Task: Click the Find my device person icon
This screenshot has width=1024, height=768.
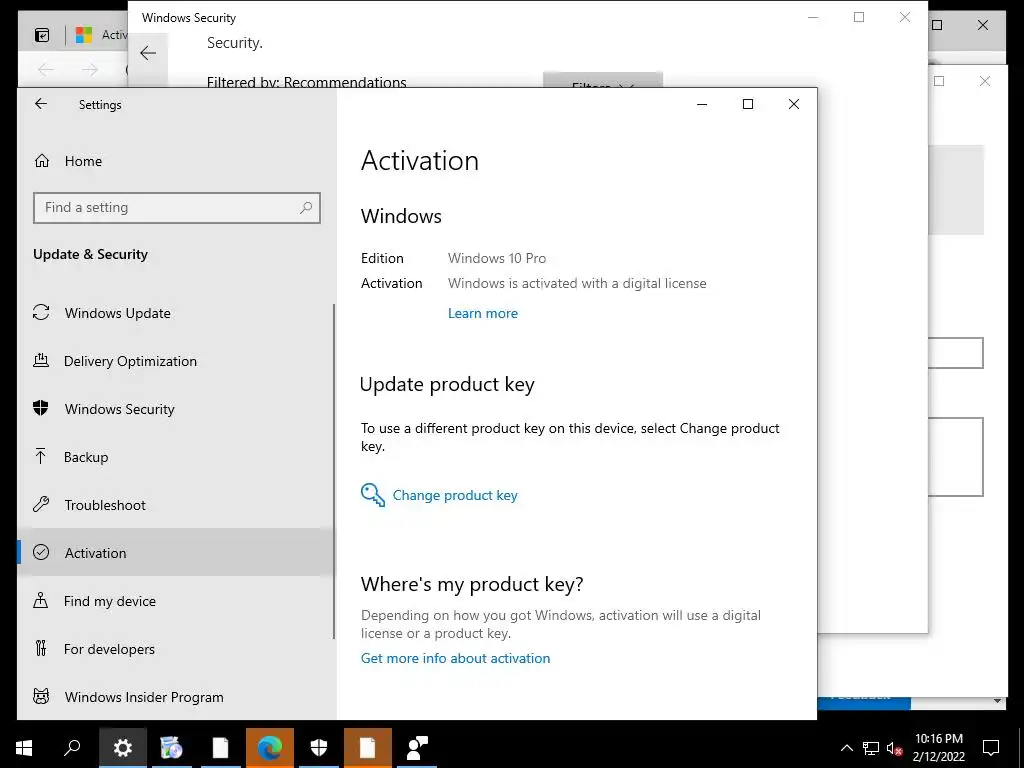Action: coord(40,600)
